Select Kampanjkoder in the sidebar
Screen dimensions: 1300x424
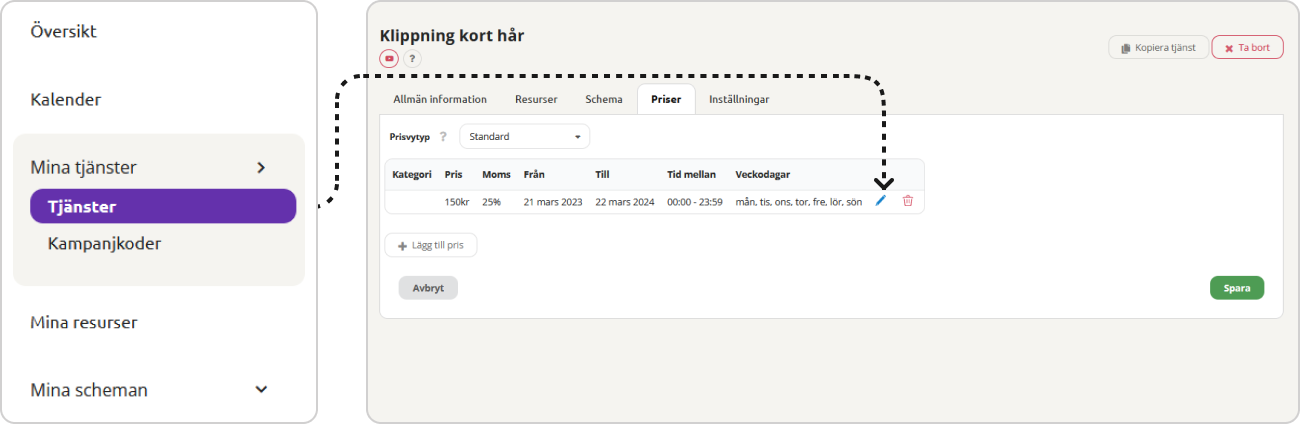pos(104,244)
